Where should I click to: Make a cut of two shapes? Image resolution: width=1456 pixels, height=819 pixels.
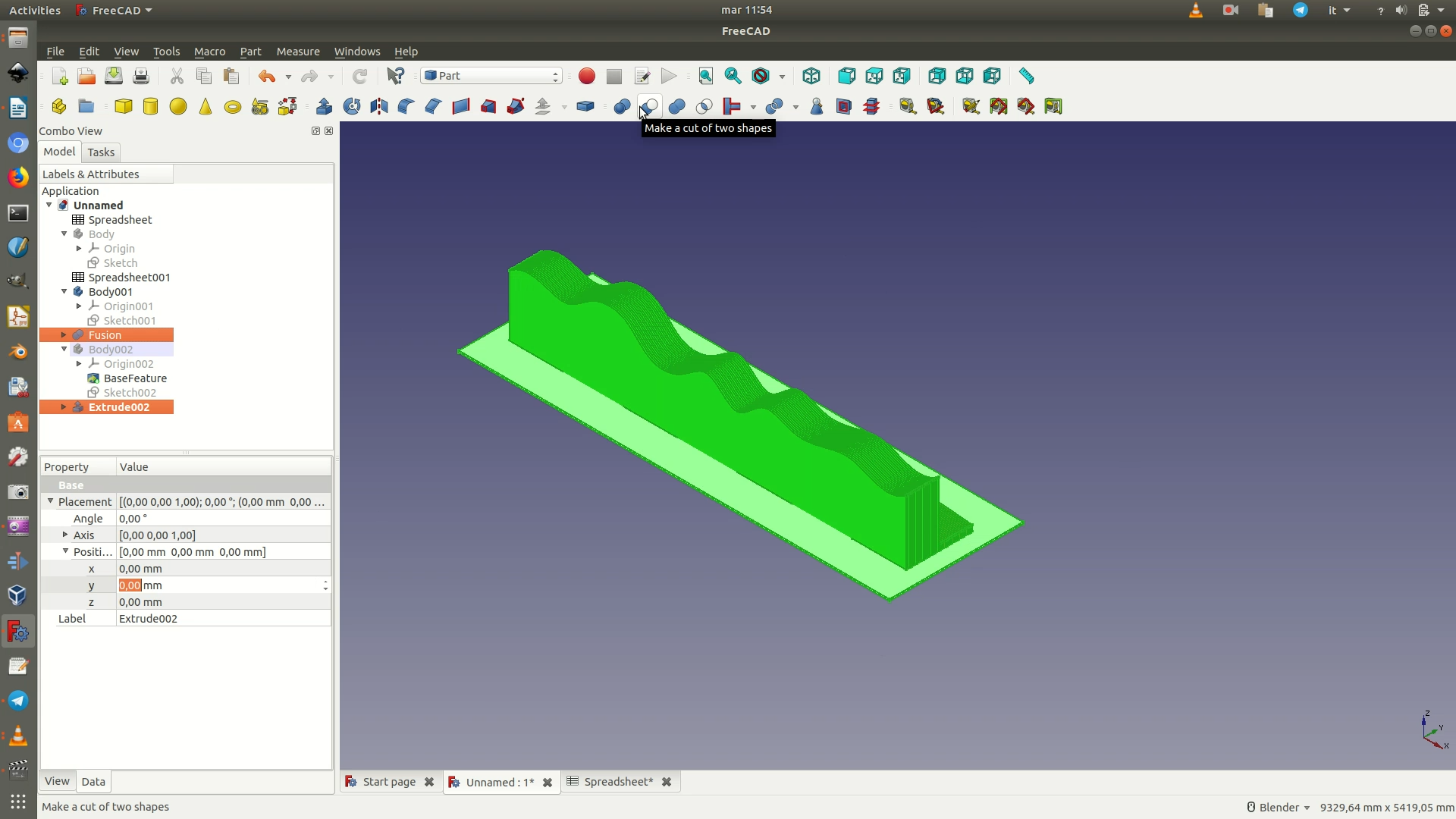[650, 107]
